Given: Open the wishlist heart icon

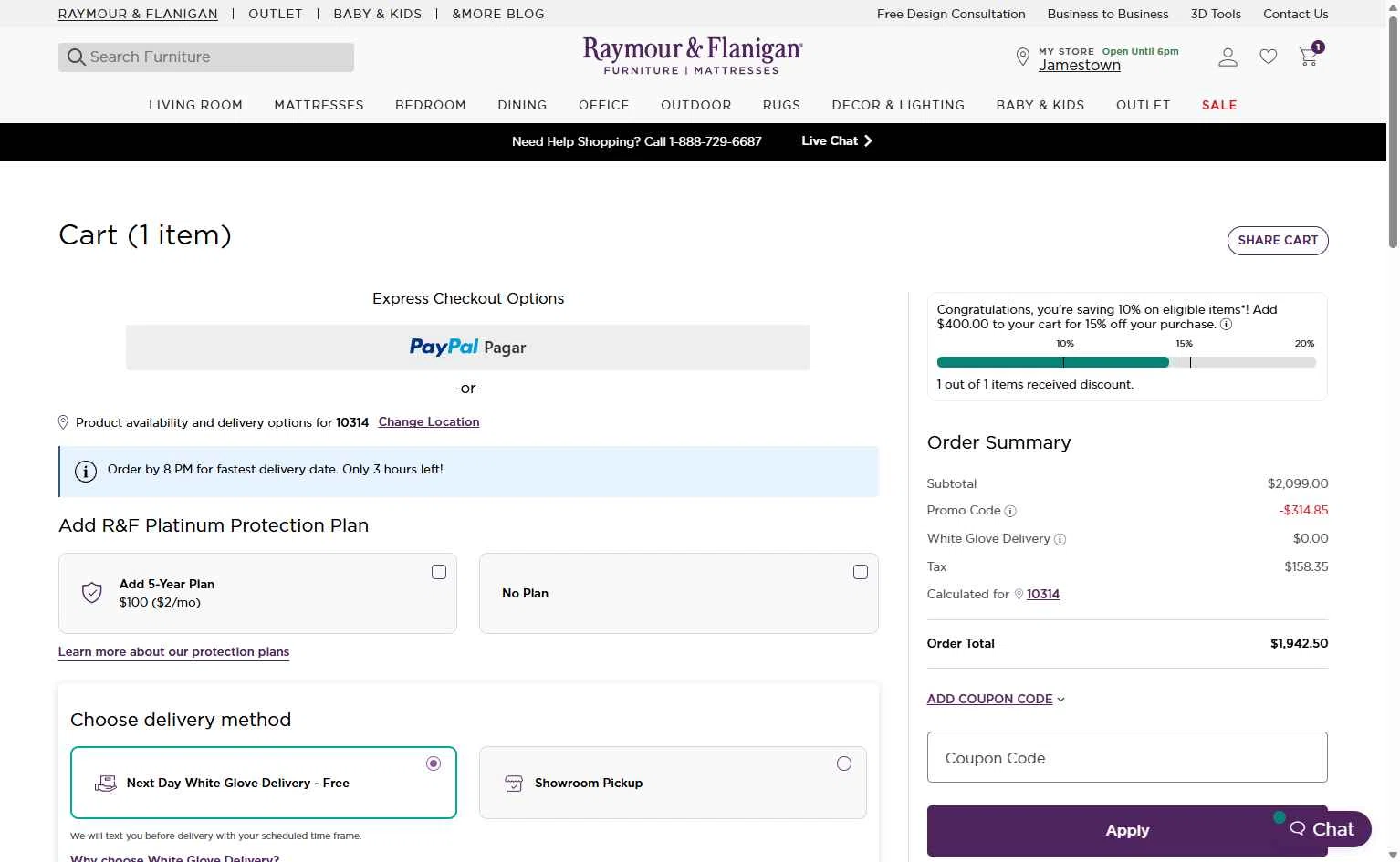Looking at the screenshot, I should tap(1268, 57).
